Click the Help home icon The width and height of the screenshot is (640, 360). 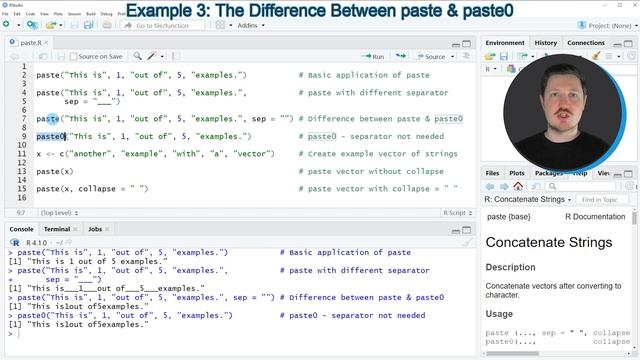tap(518, 186)
